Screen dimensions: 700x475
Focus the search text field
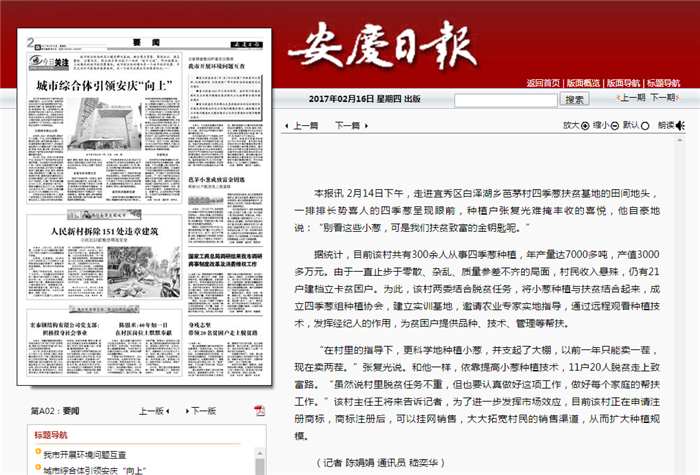point(506,100)
